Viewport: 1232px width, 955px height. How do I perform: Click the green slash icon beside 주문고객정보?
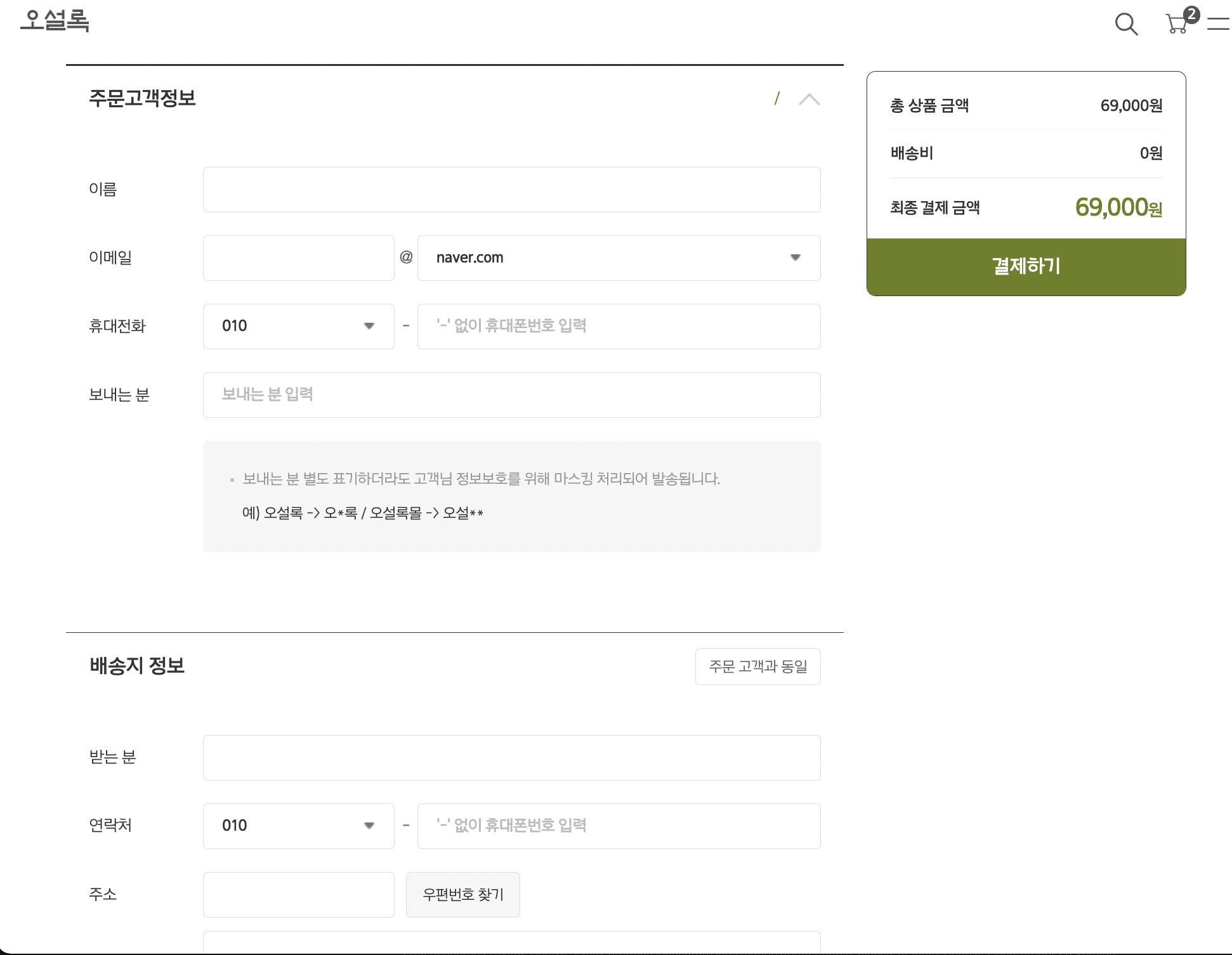pyautogui.click(x=777, y=98)
